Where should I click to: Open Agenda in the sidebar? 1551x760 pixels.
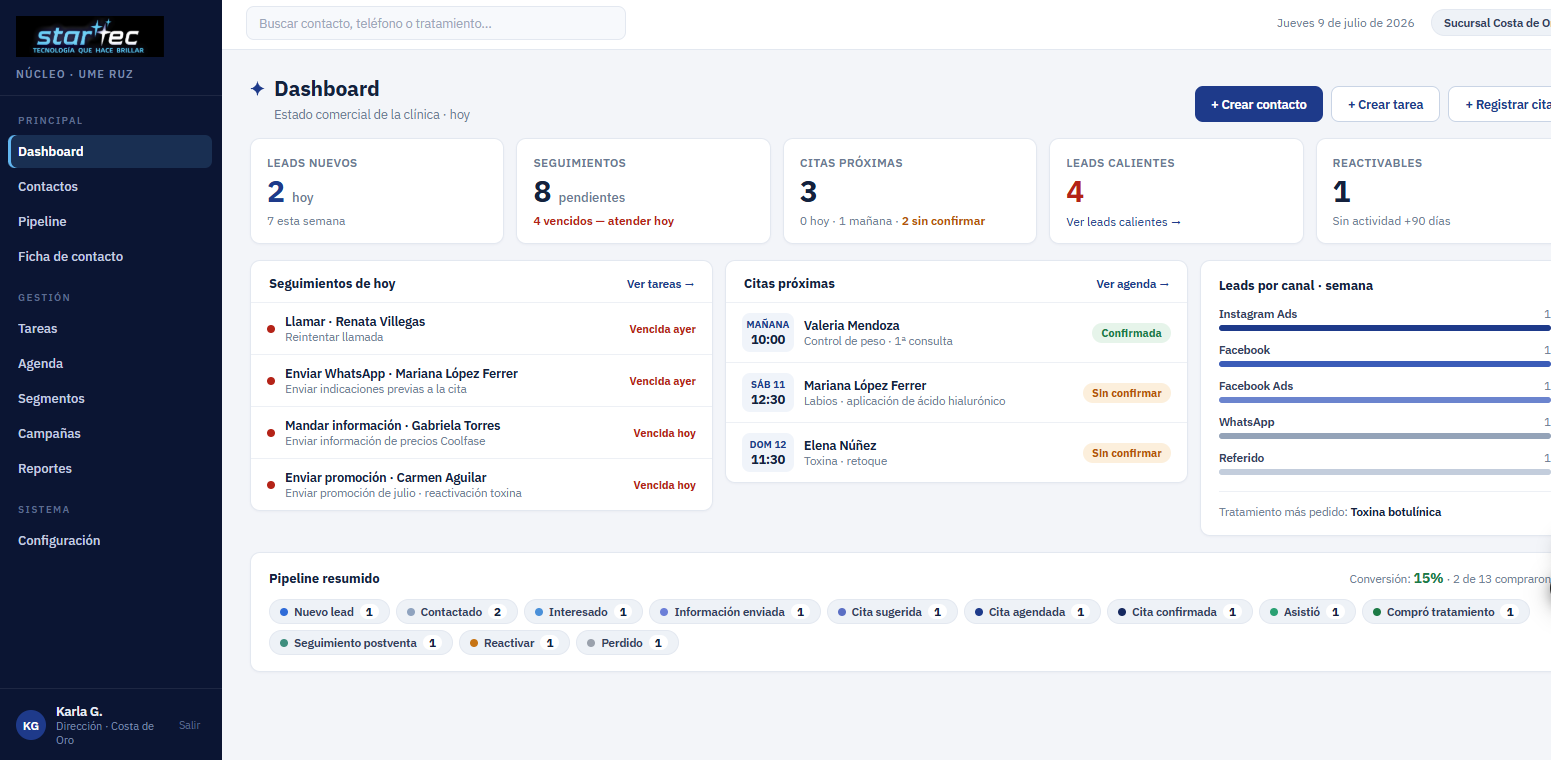[x=110, y=364]
